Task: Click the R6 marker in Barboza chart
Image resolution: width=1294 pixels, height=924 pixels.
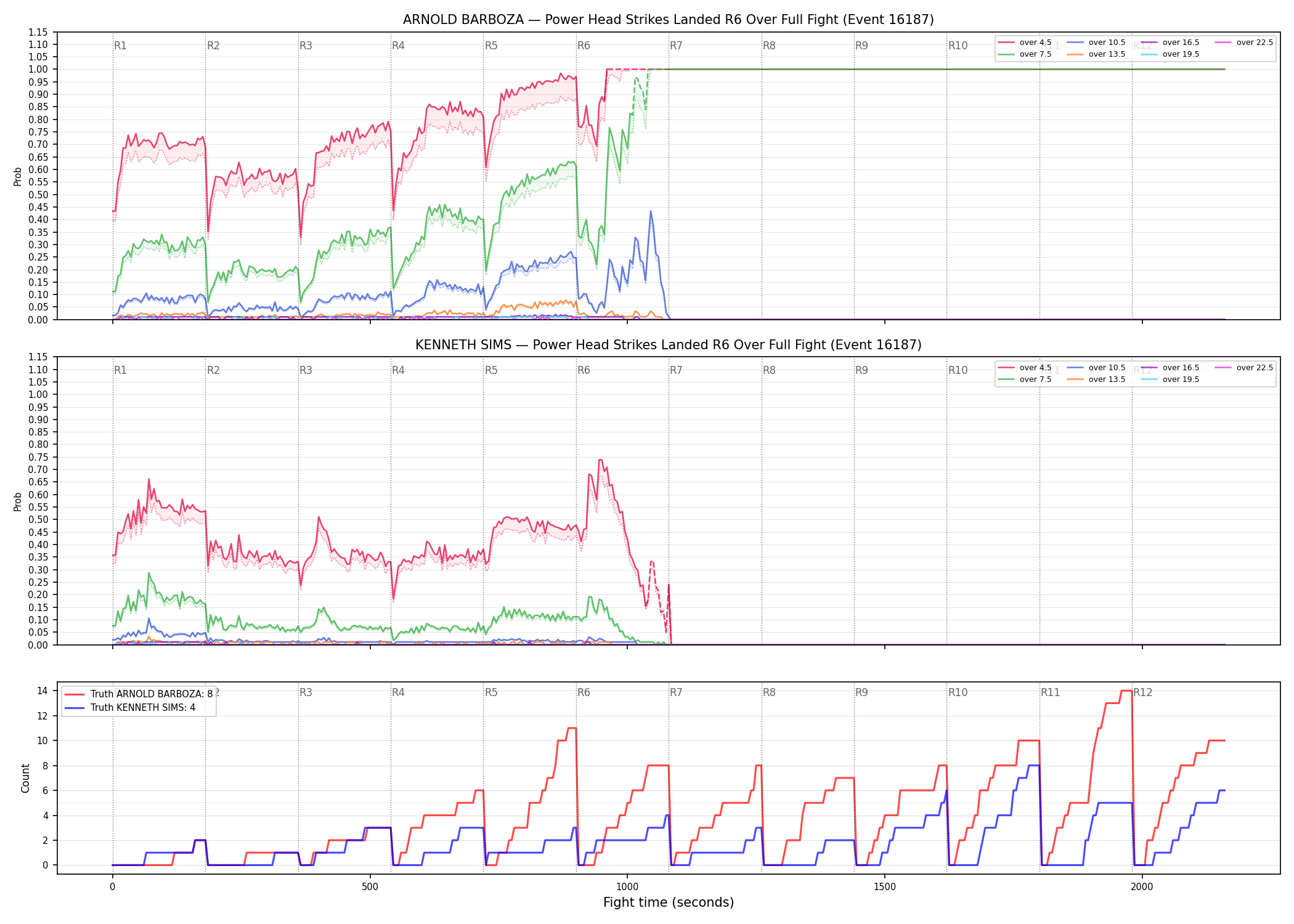Action: click(x=584, y=46)
